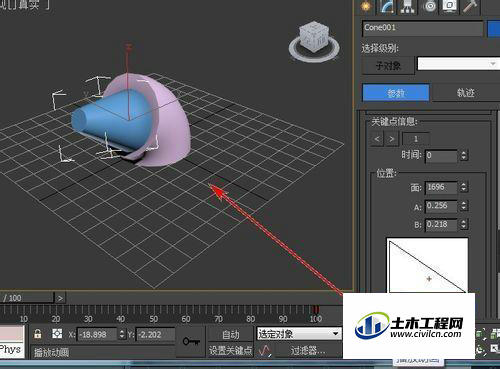Open the Display command panel tab
500x369 pixels.
pyautogui.click(x=450, y=6)
